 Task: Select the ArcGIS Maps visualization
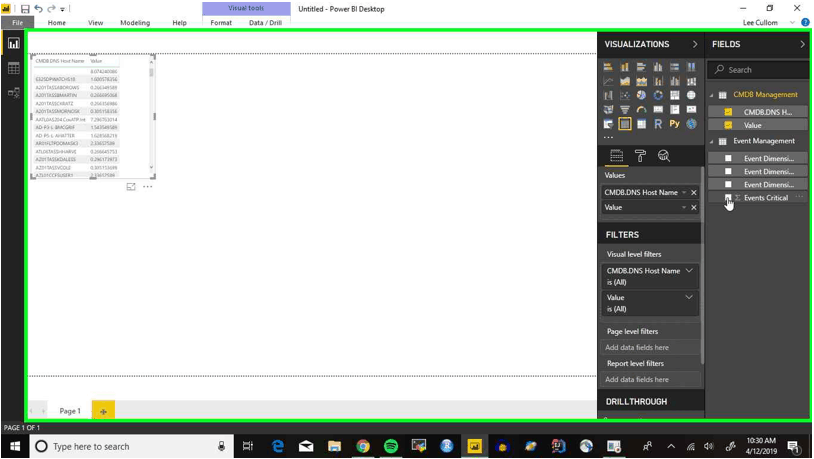point(691,124)
